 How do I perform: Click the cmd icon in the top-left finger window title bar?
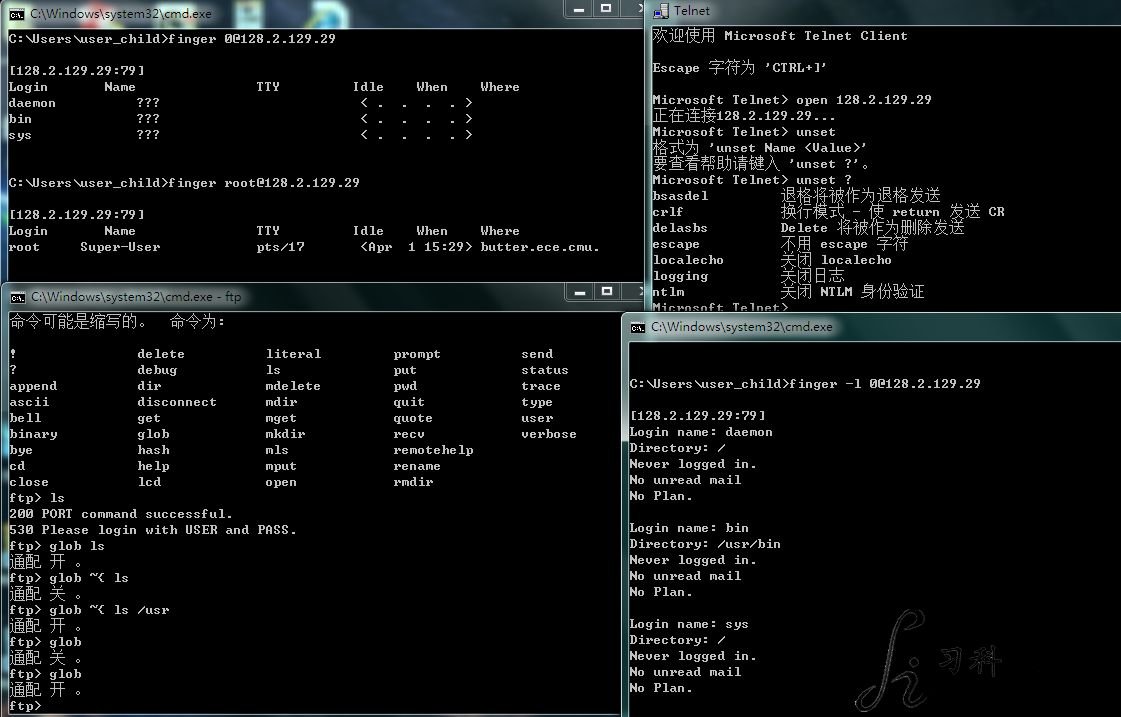pyautogui.click(x=17, y=14)
